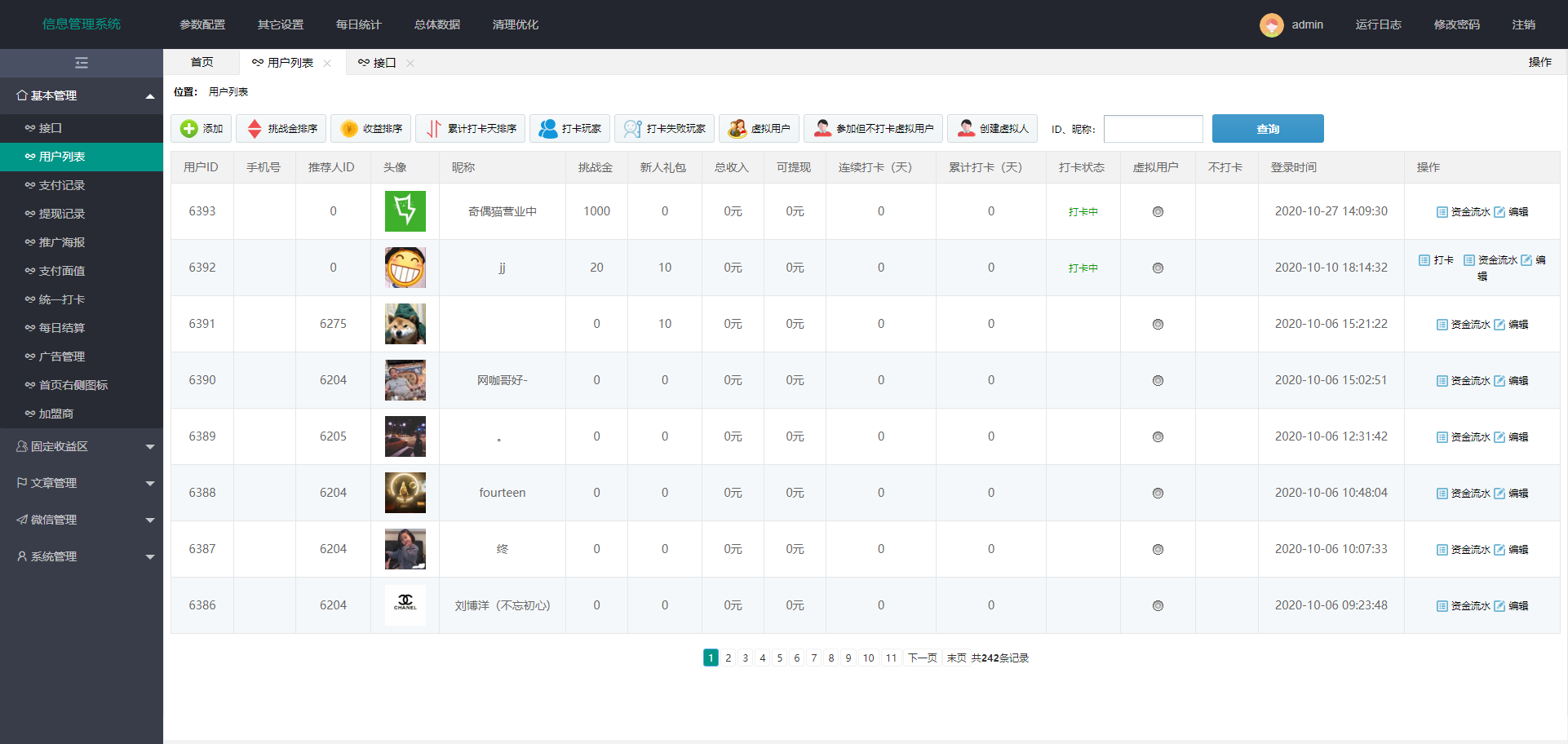Image resolution: width=1568 pixels, height=744 pixels.
Task: Click the green plus 添加 icon
Action: [189, 129]
